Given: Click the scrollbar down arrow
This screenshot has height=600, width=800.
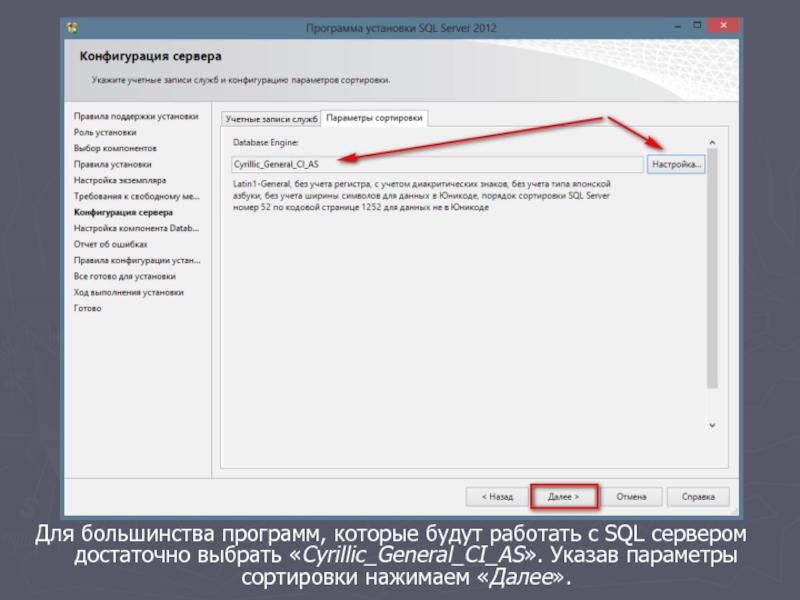Looking at the screenshot, I should pos(712,425).
